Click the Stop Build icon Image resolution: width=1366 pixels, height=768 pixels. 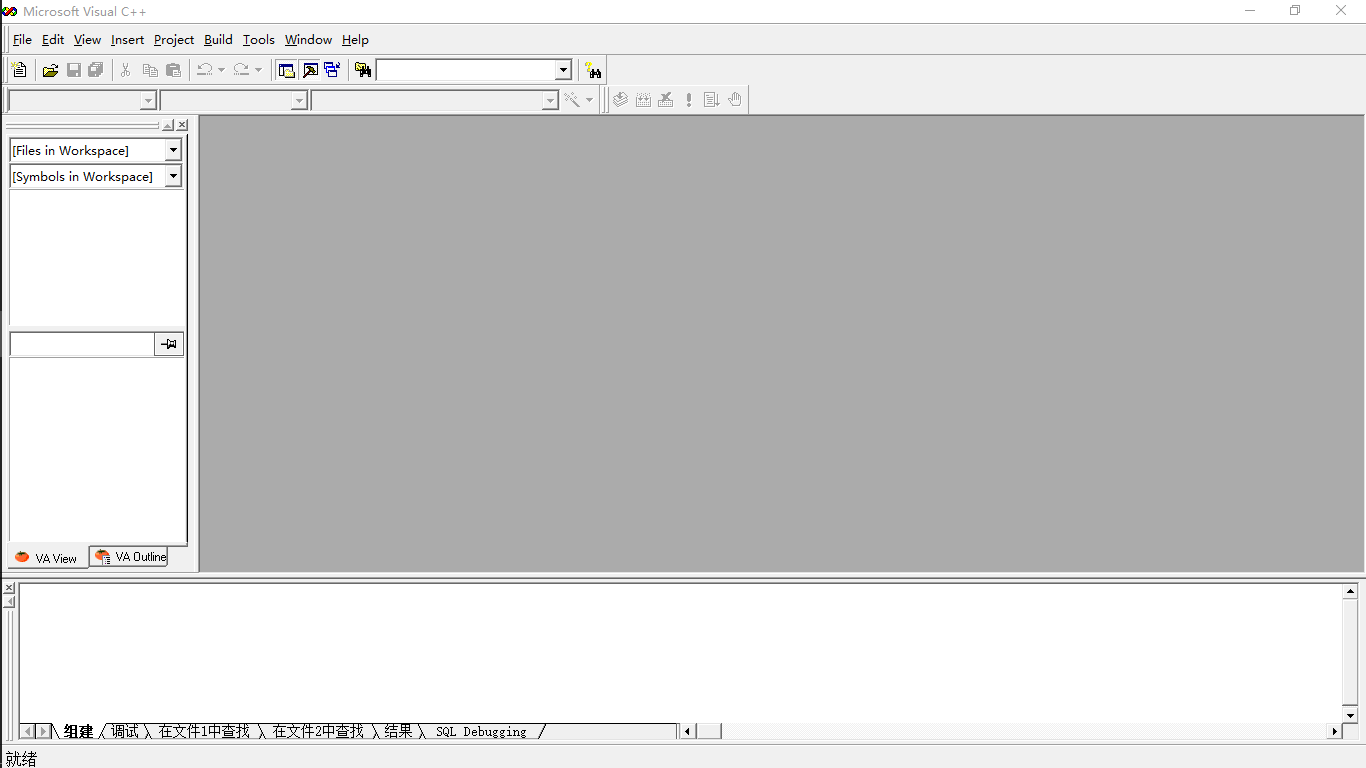[x=666, y=100]
